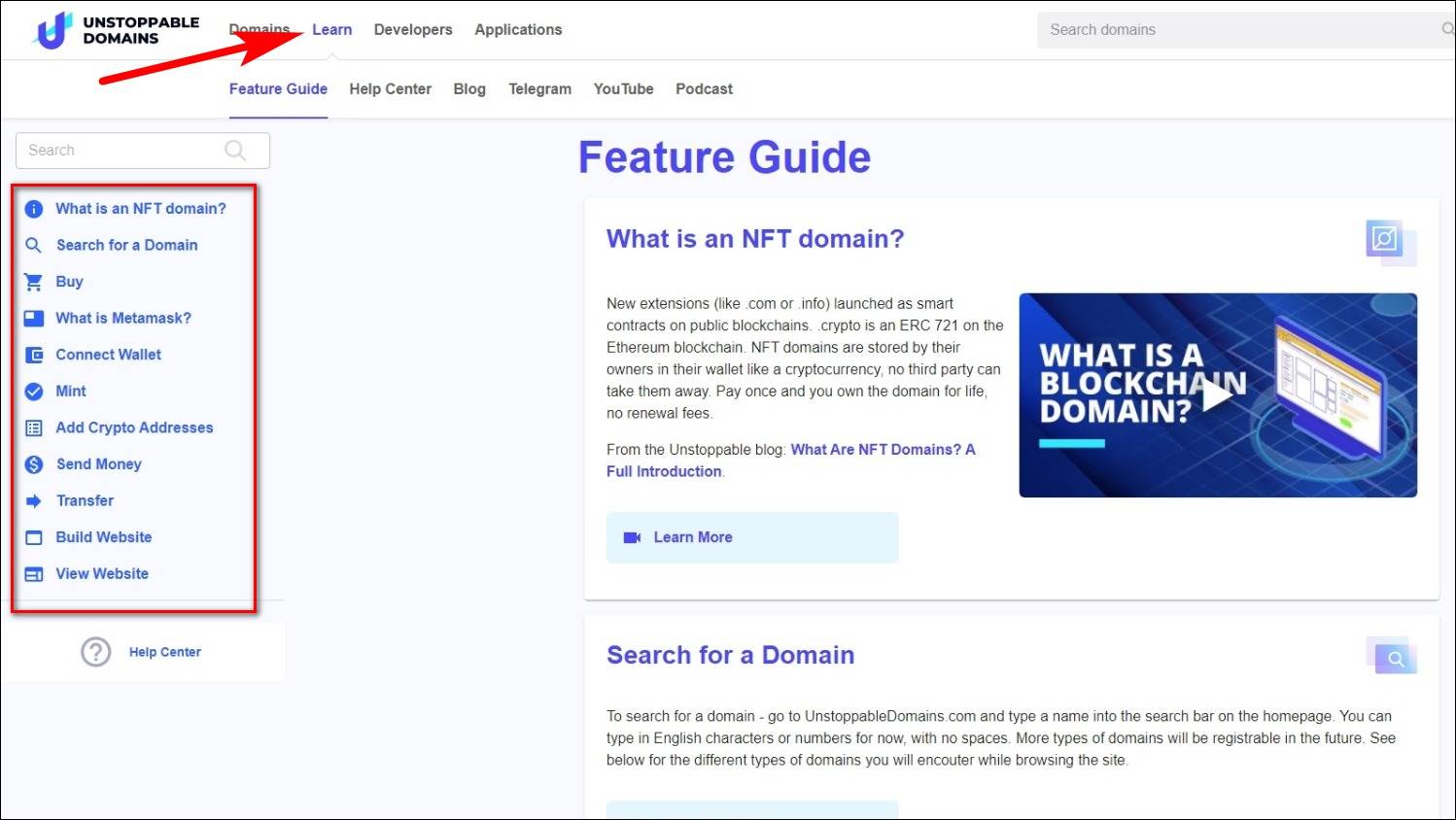Select the Podcast tab

(704, 89)
